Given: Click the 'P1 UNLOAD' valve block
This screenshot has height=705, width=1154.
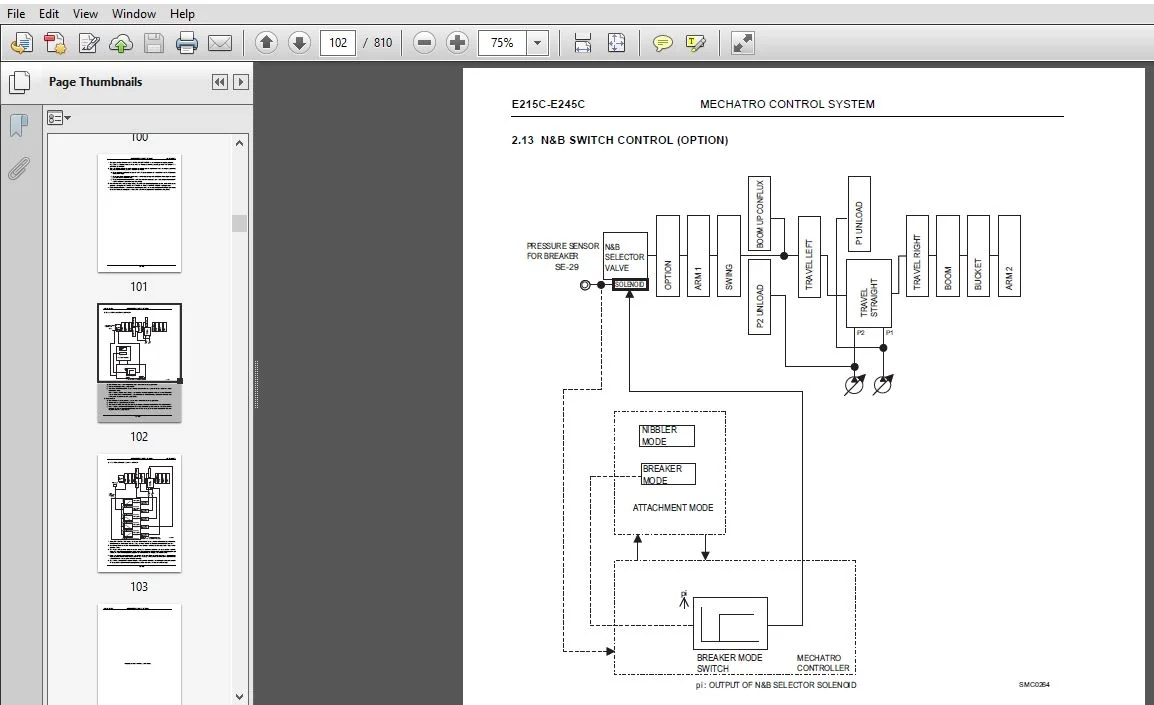Looking at the screenshot, I should [859, 214].
